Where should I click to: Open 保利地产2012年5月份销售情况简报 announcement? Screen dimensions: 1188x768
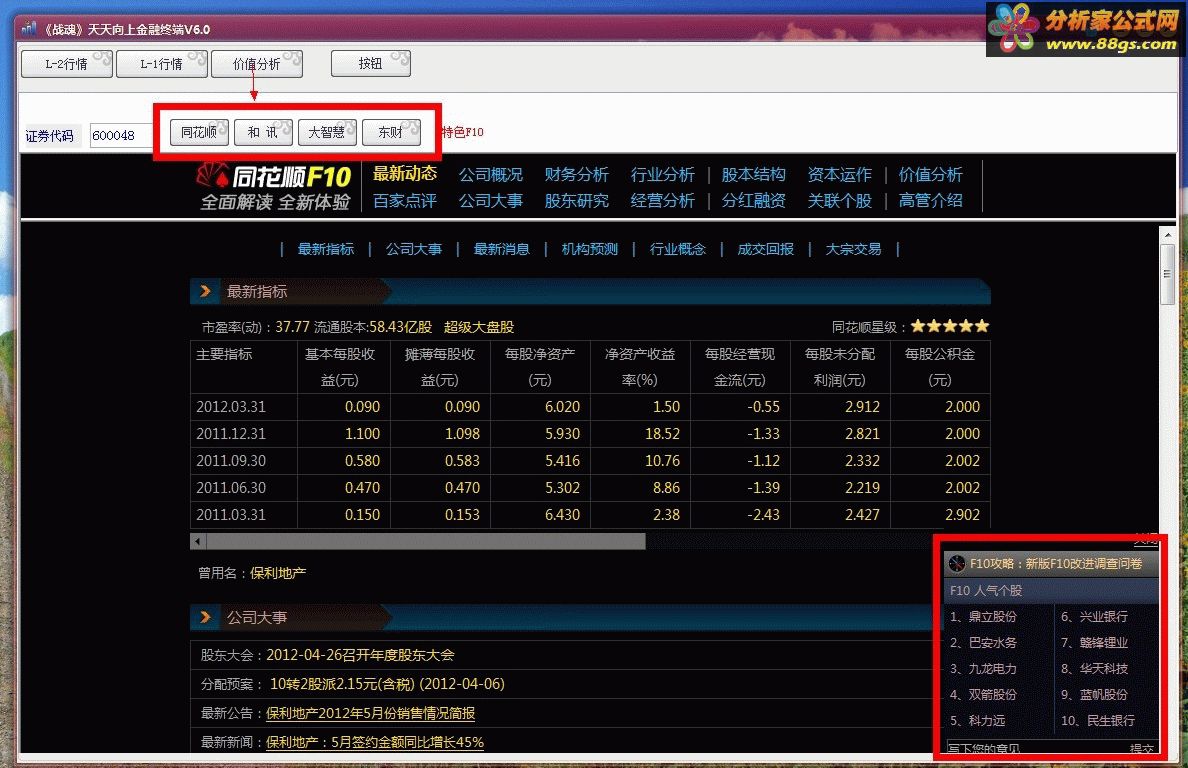[x=370, y=713]
